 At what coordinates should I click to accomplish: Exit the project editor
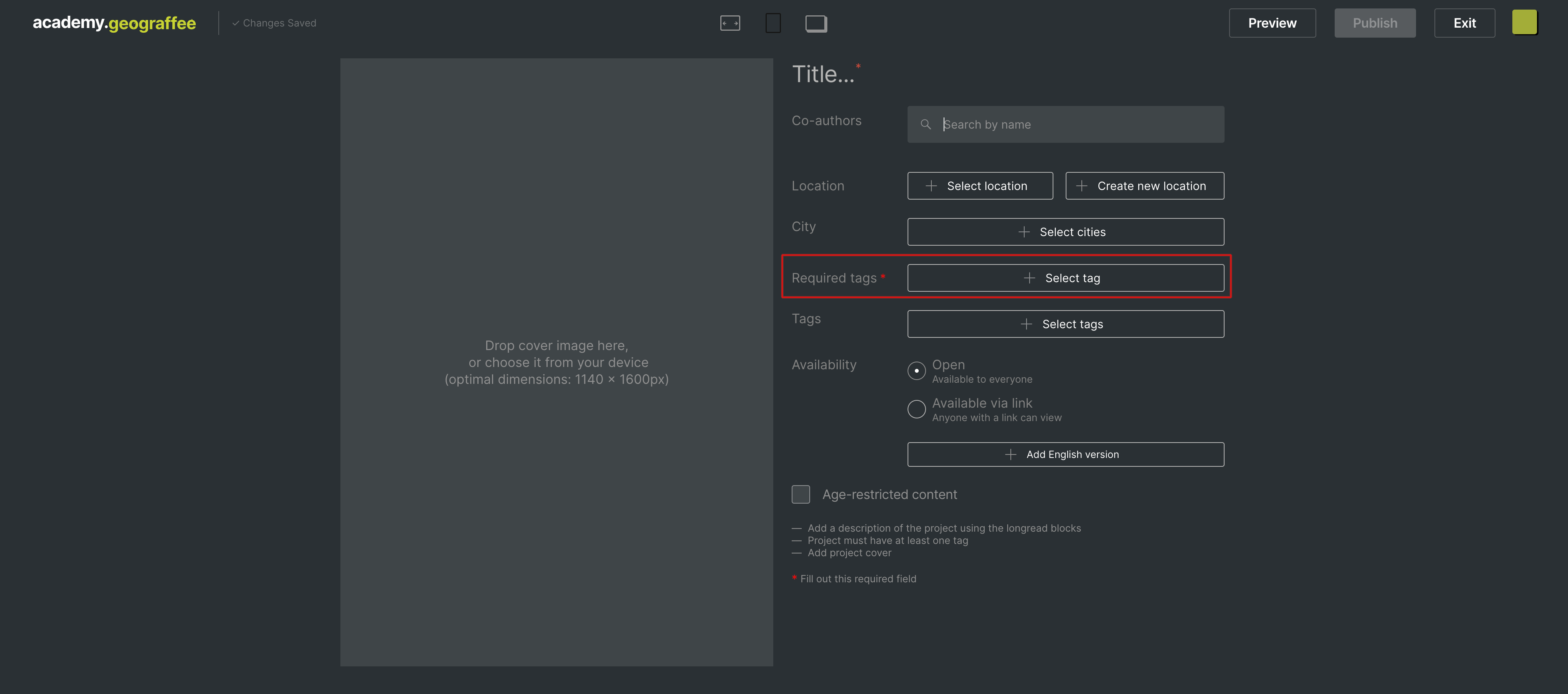coord(1464,23)
